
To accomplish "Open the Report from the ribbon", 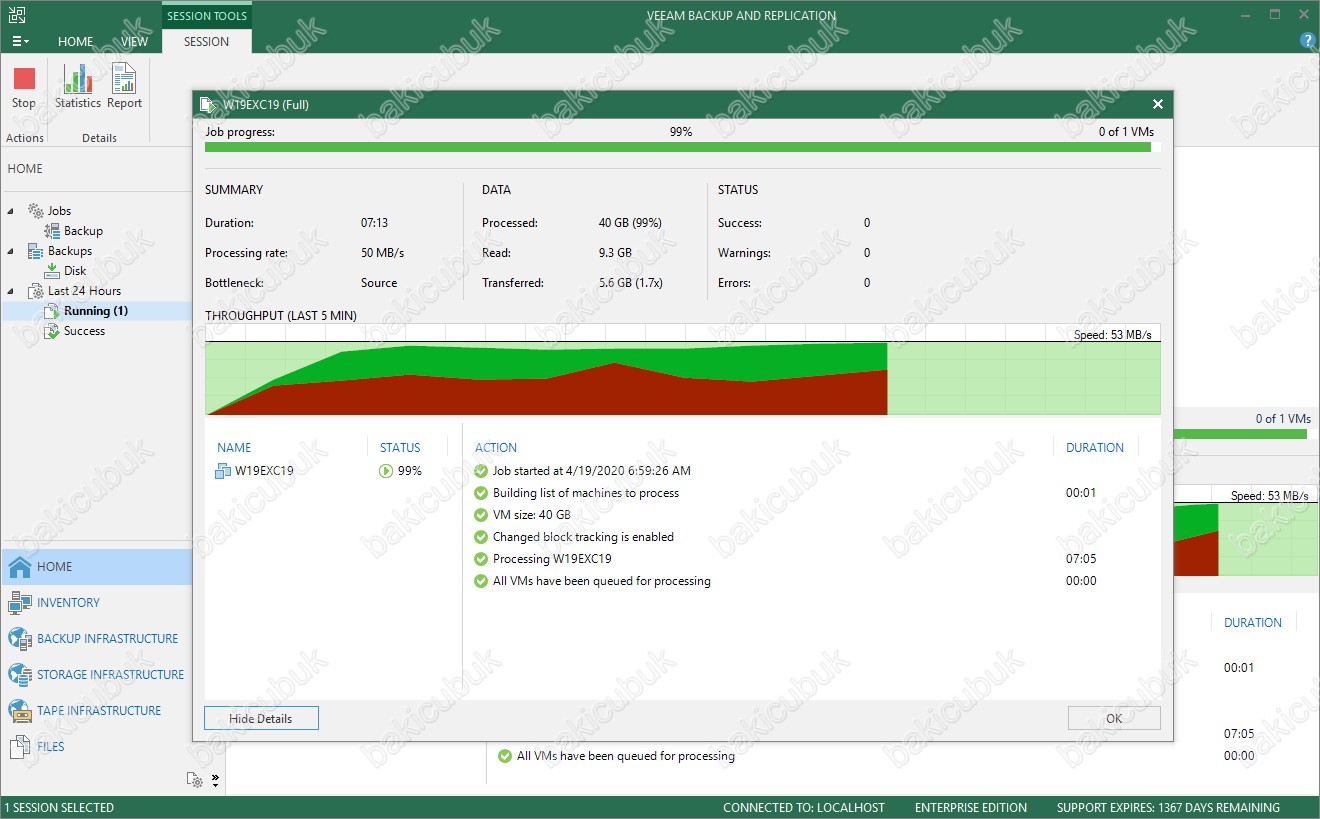I will coord(124,87).
